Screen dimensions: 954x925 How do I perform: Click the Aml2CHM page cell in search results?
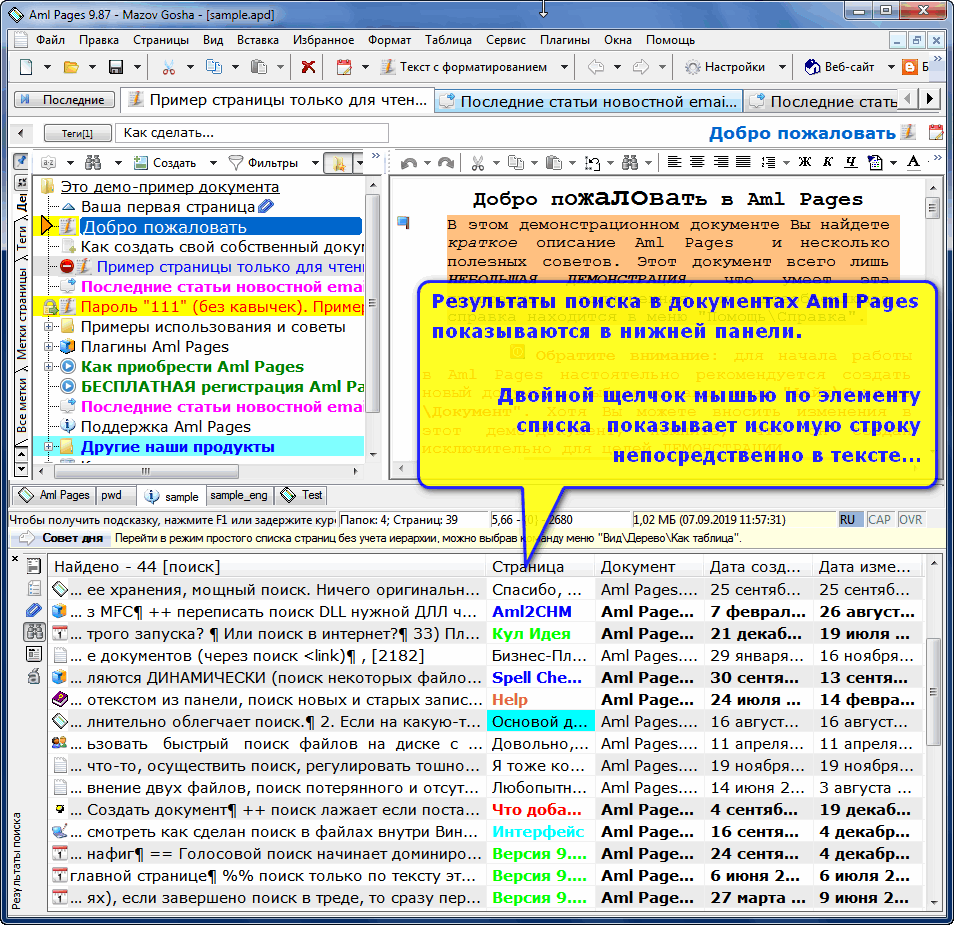click(x=541, y=612)
